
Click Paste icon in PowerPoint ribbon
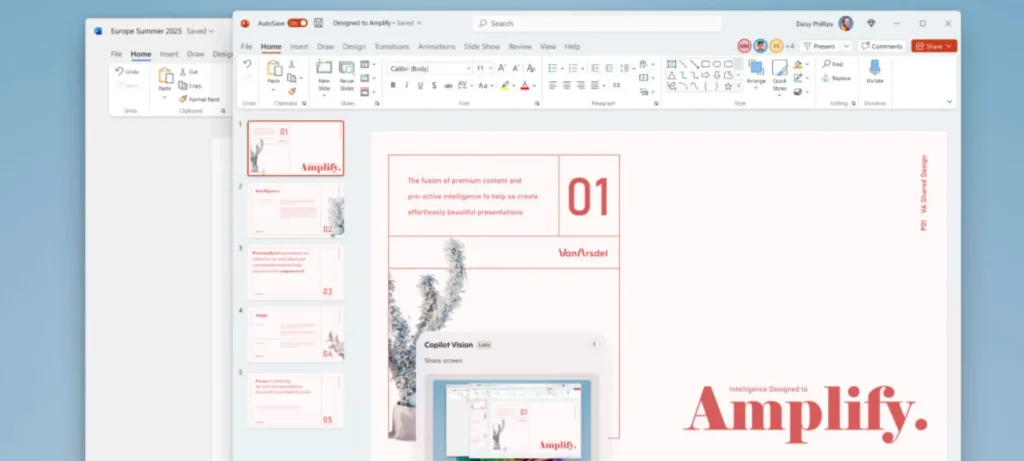point(274,69)
